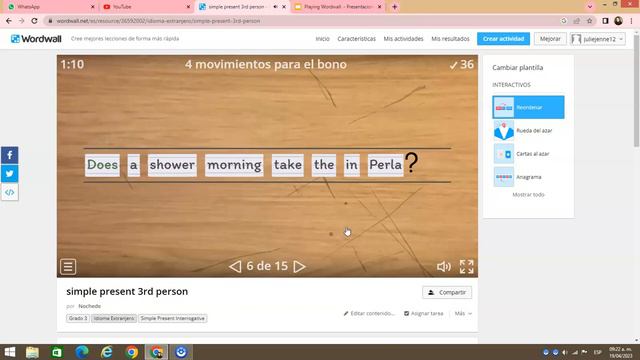Mute audio on simple present tab
The image size is (640, 360).
pyautogui.click(x=275, y=7)
